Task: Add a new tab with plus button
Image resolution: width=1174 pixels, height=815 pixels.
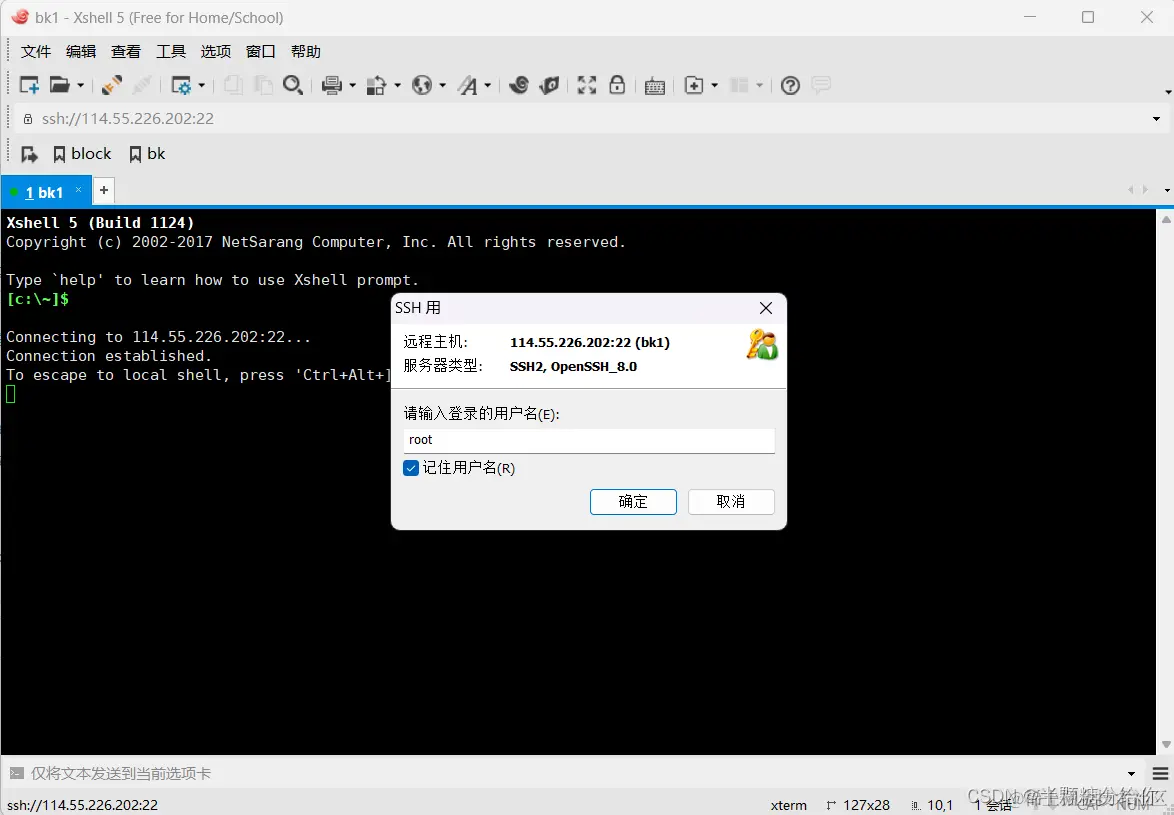Action: click(x=104, y=190)
